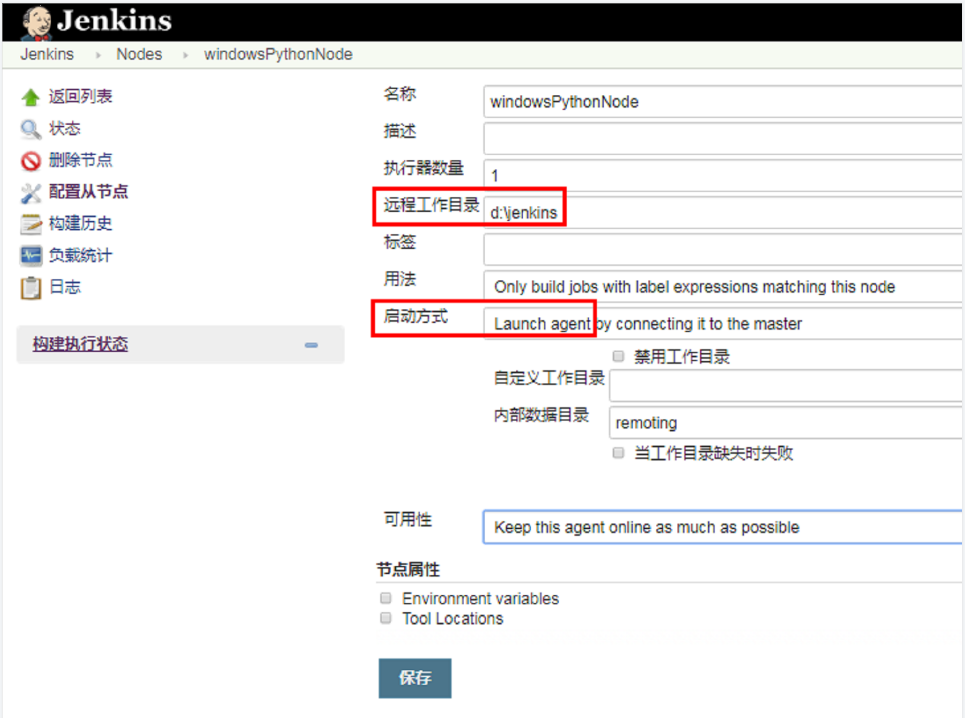Focus the 自定义工作目录 field
This screenshot has width=965, height=718.
787,386
